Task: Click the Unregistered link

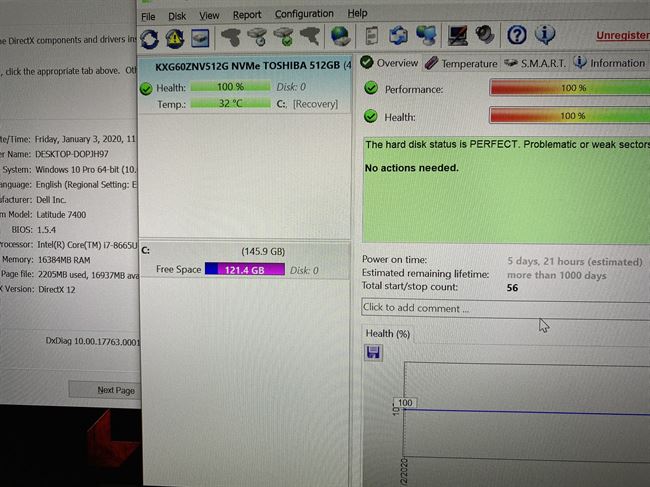Action: [623, 36]
